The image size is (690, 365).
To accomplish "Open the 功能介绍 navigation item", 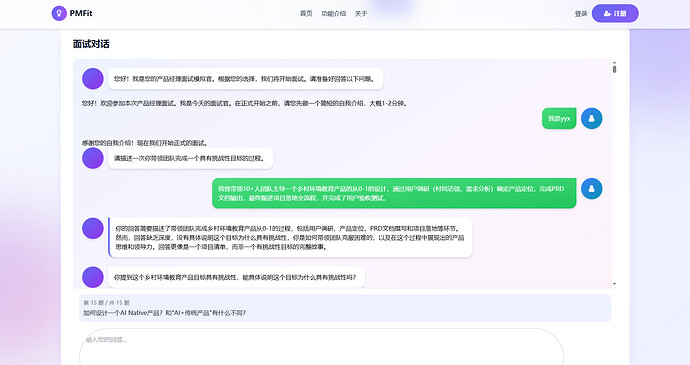I will pyautogui.click(x=334, y=14).
